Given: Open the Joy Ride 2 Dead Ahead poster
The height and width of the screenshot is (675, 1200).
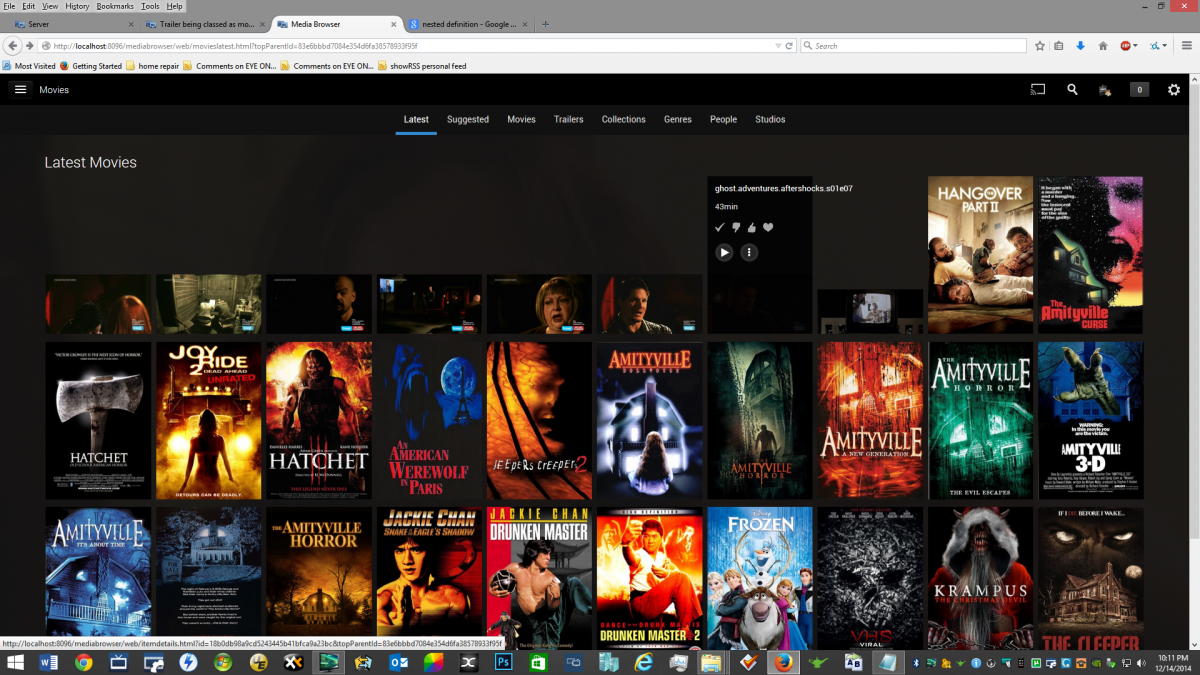Looking at the screenshot, I should [209, 420].
